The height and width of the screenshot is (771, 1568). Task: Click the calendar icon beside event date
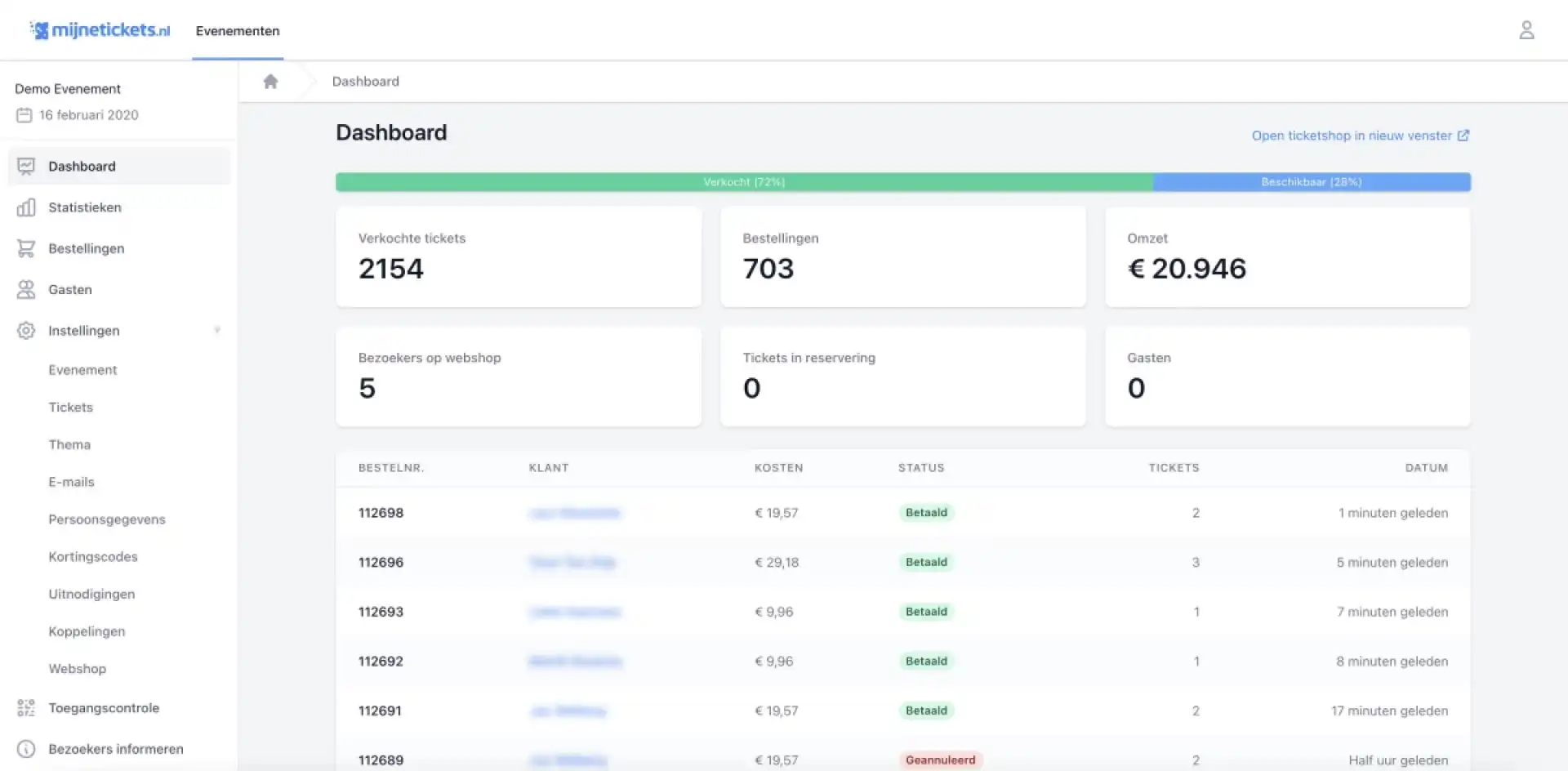[24, 115]
